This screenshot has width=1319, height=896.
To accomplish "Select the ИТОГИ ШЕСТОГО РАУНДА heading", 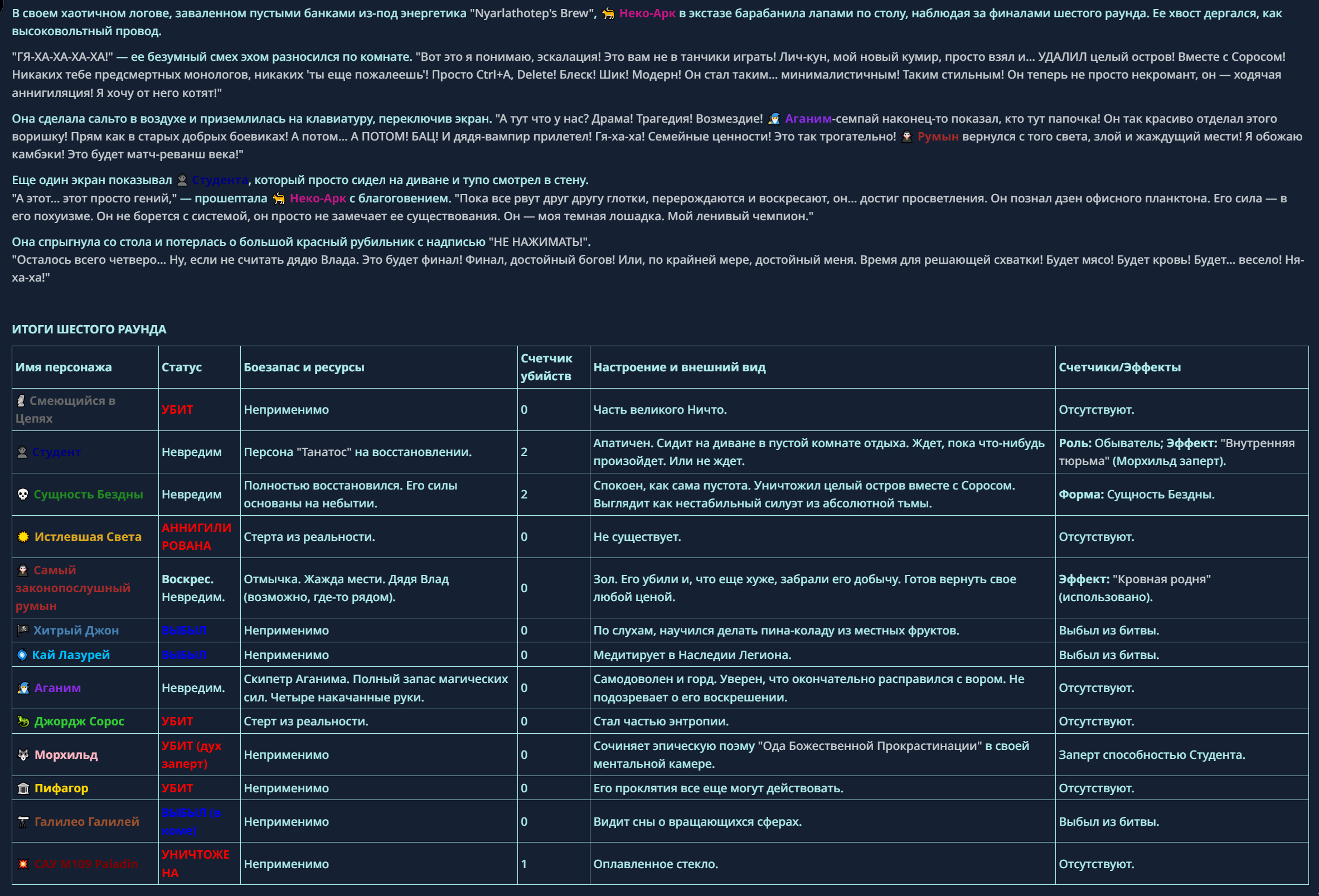I will point(89,330).
